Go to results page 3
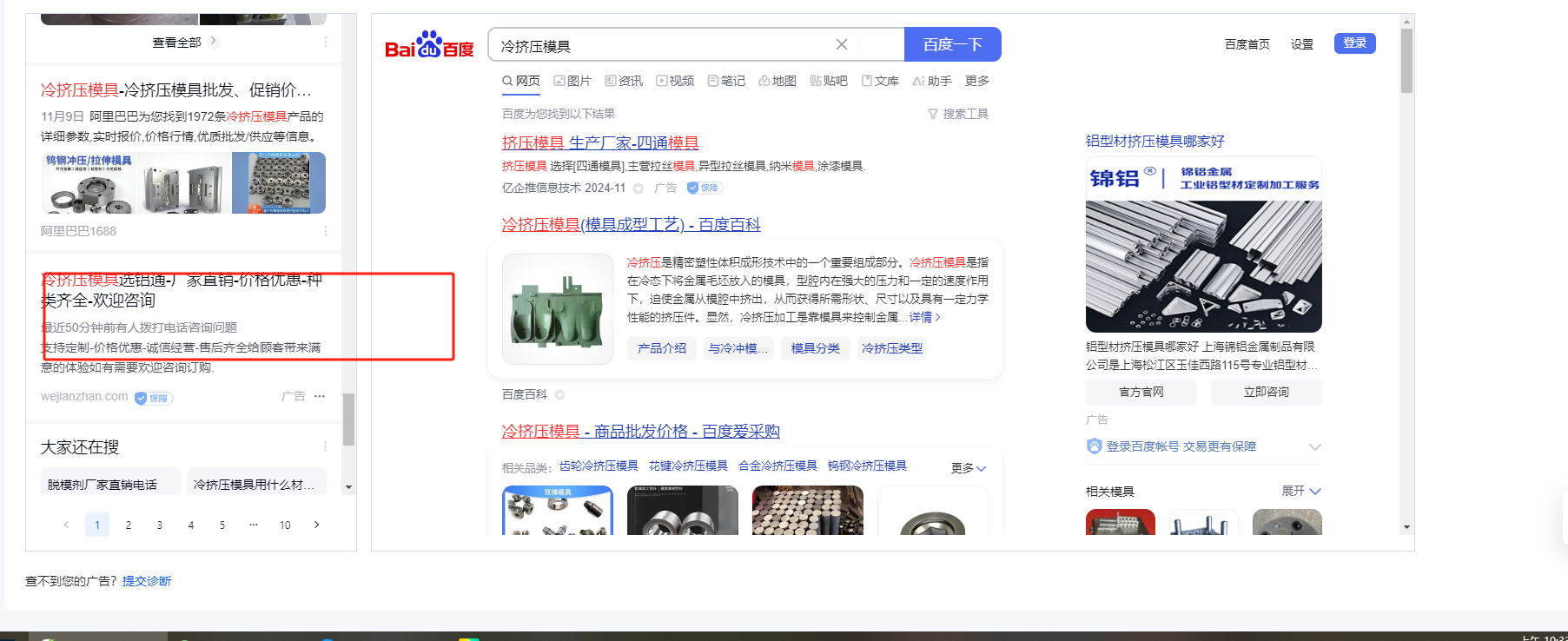The width and height of the screenshot is (1568, 641). tap(160, 525)
